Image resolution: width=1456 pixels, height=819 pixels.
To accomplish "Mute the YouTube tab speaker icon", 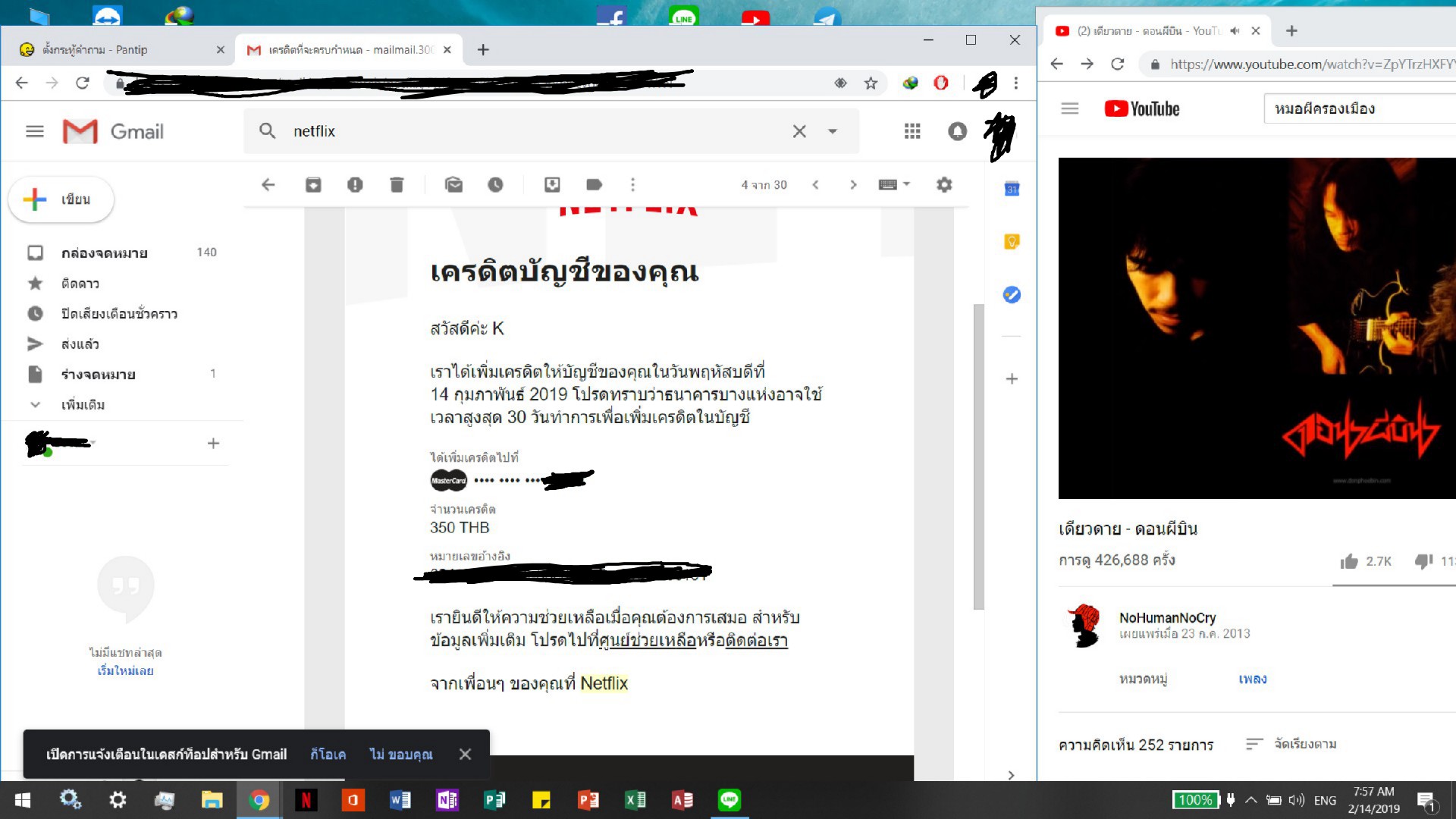I will point(1234,30).
